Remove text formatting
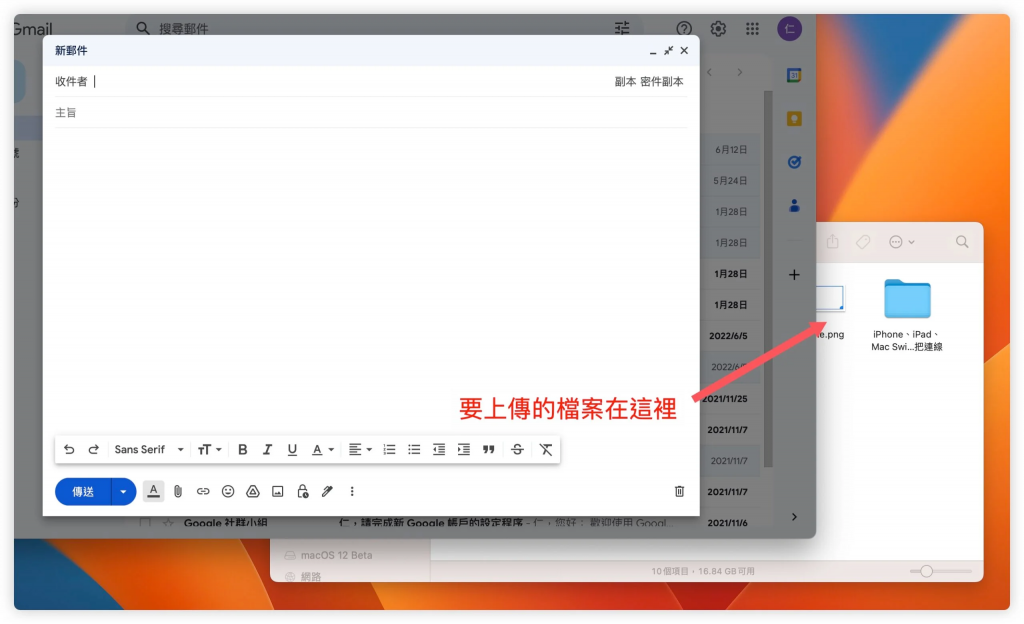 coord(546,449)
